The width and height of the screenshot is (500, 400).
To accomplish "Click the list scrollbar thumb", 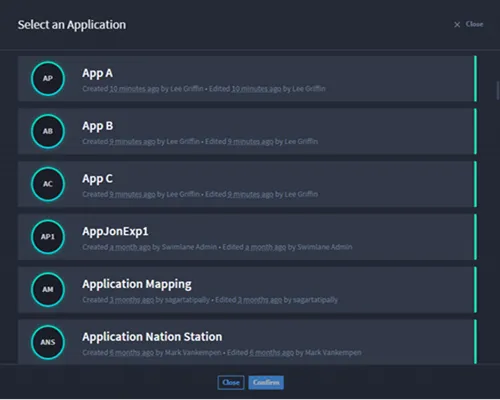I will [498, 90].
